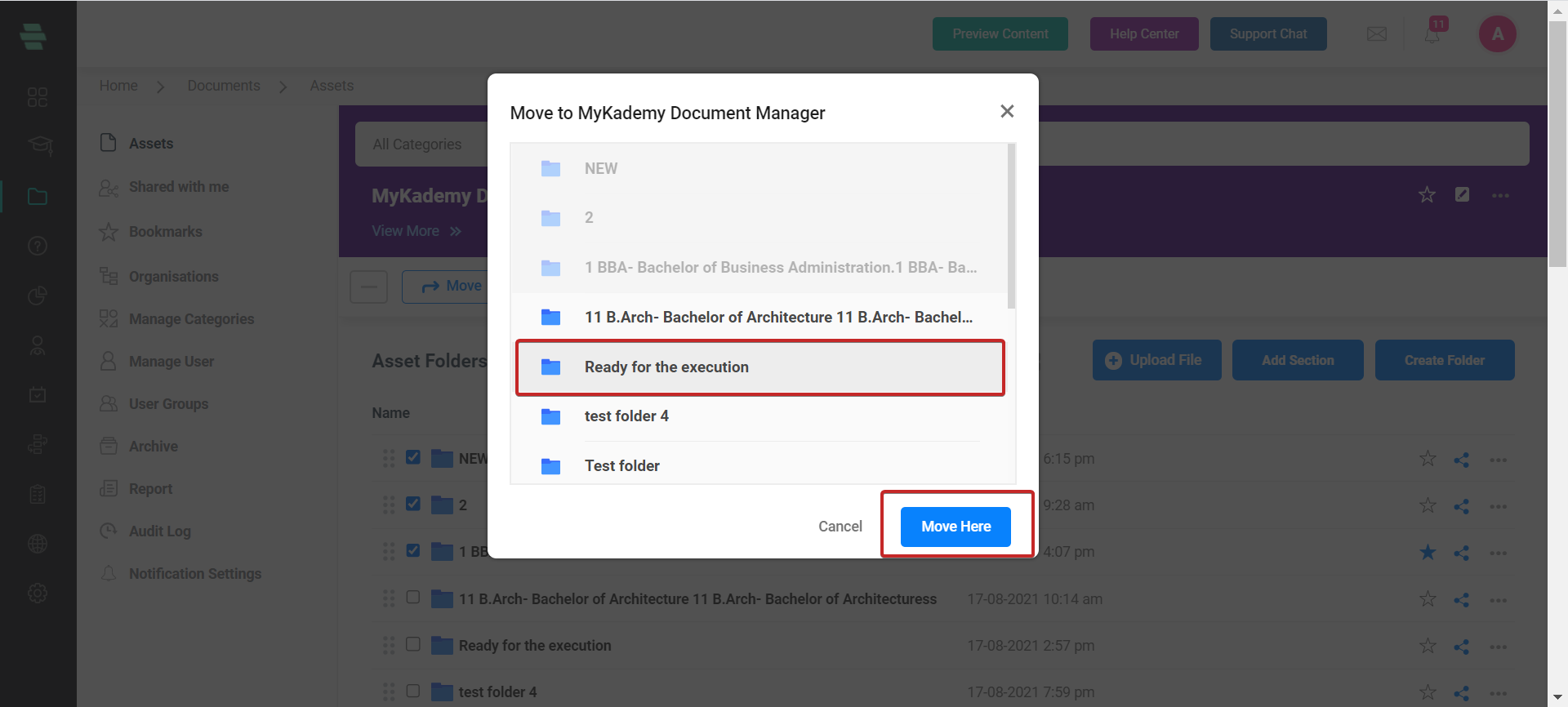Open Assets in the left menu

tap(136, 143)
